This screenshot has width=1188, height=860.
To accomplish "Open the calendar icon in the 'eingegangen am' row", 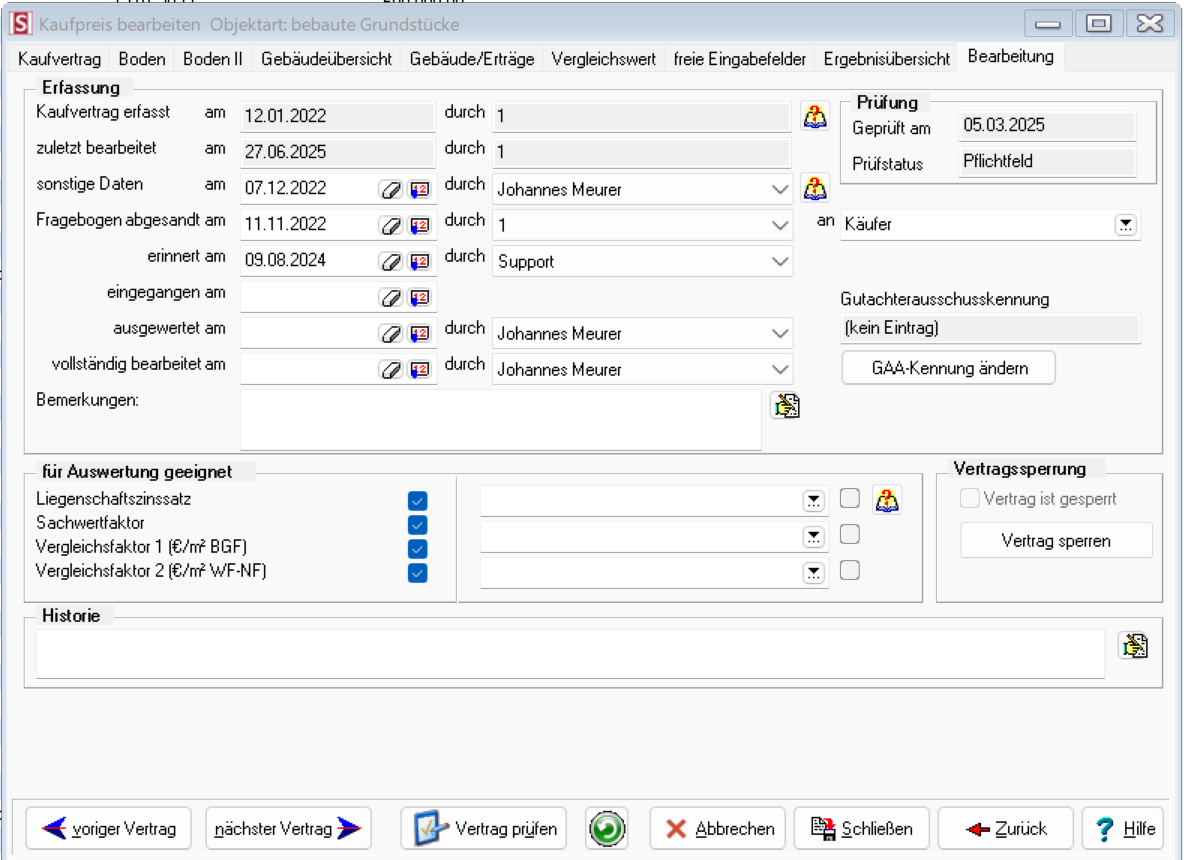I will tap(420, 297).
